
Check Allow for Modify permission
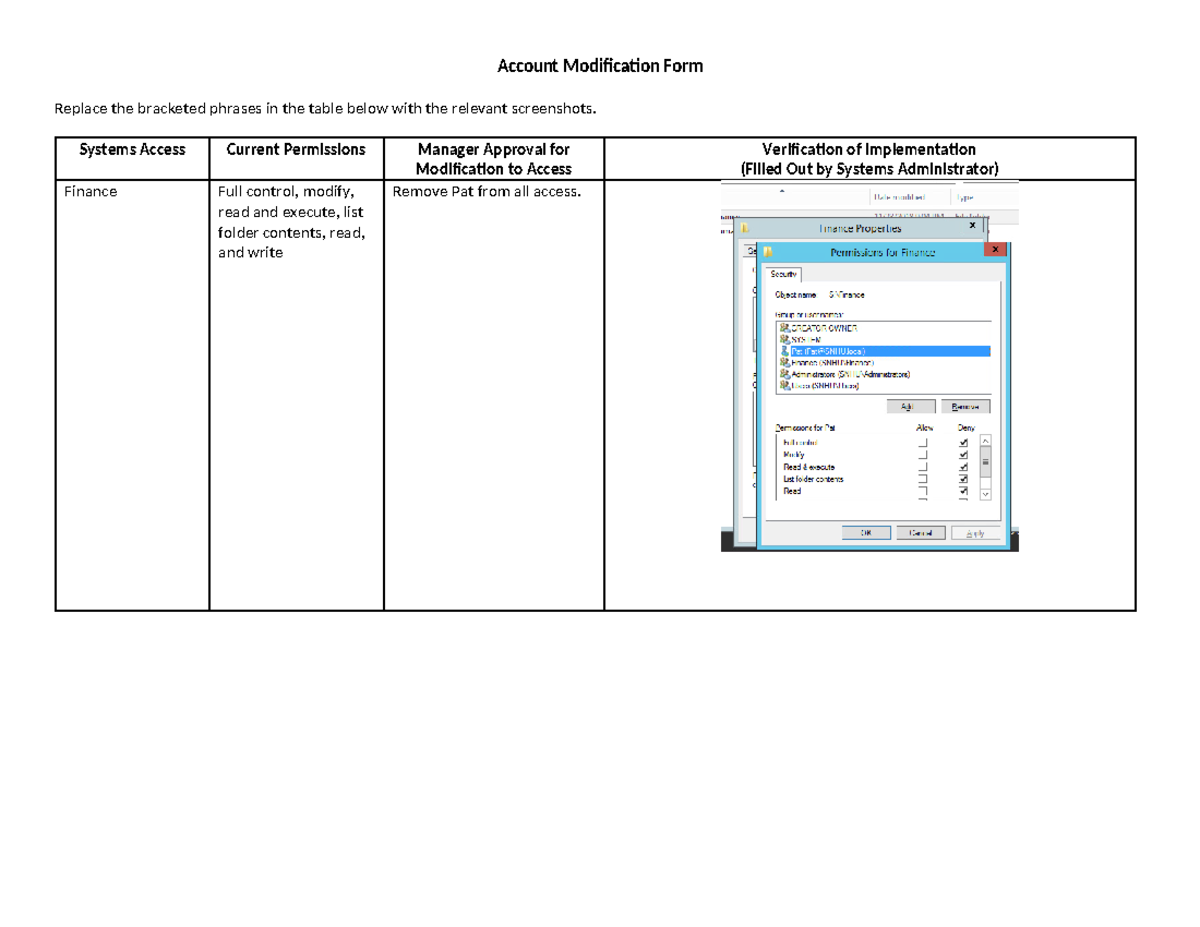tap(923, 455)
